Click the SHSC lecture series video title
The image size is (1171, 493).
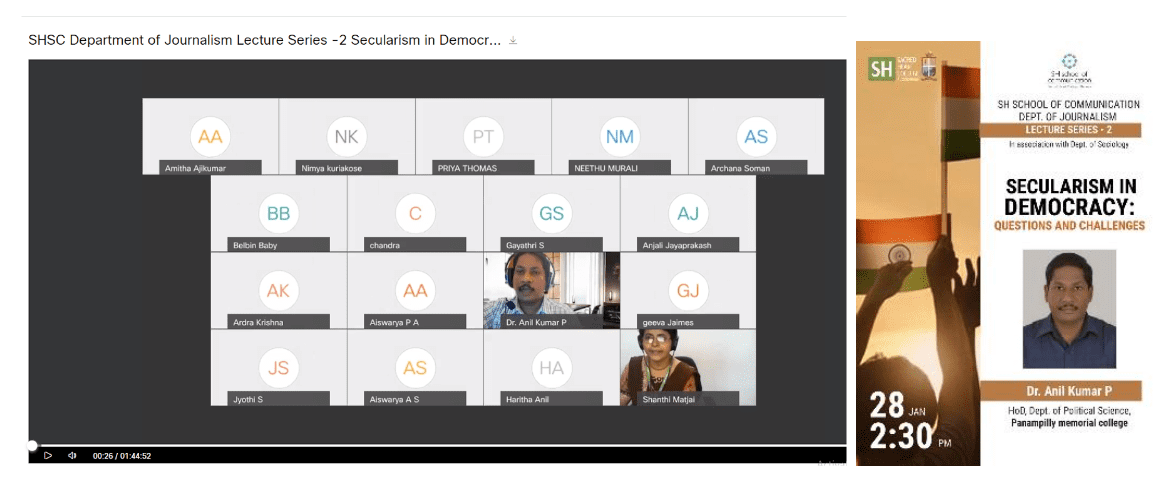coord(264,41)
